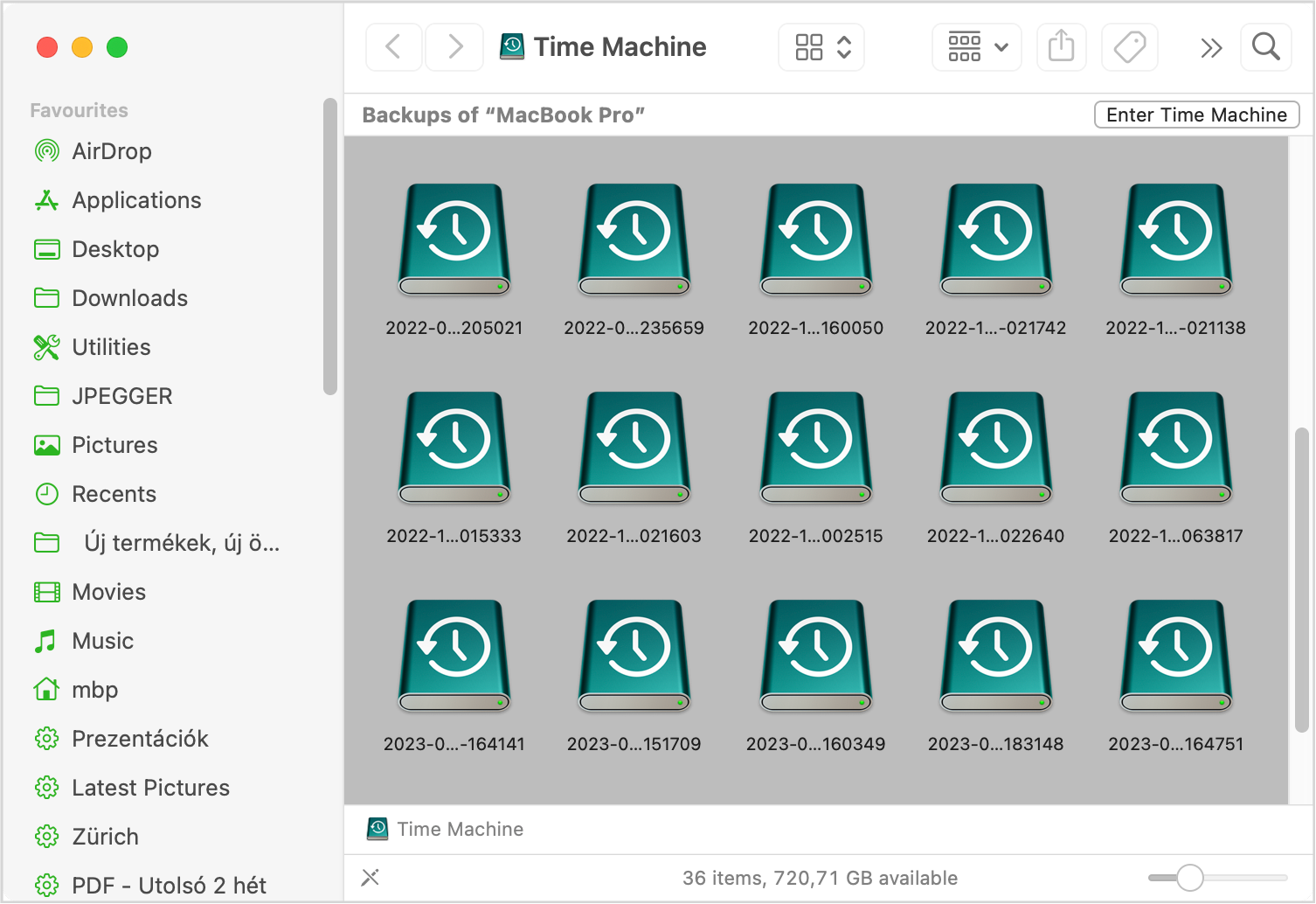1316x904 pixels.
Task: Click the file area vertical scrollbar
Action: point(1301,579)
